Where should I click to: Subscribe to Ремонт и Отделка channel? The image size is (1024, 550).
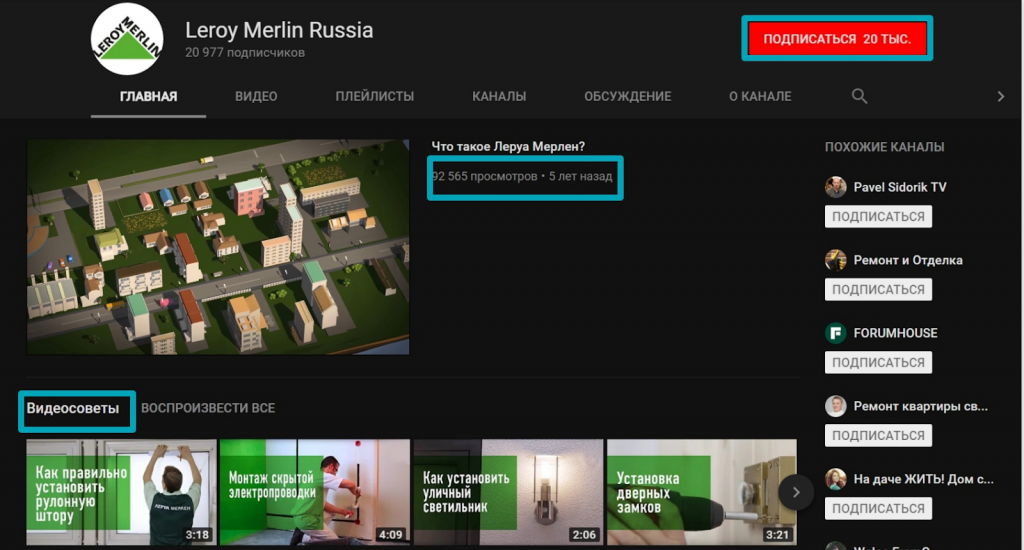[x=878, y=289]
